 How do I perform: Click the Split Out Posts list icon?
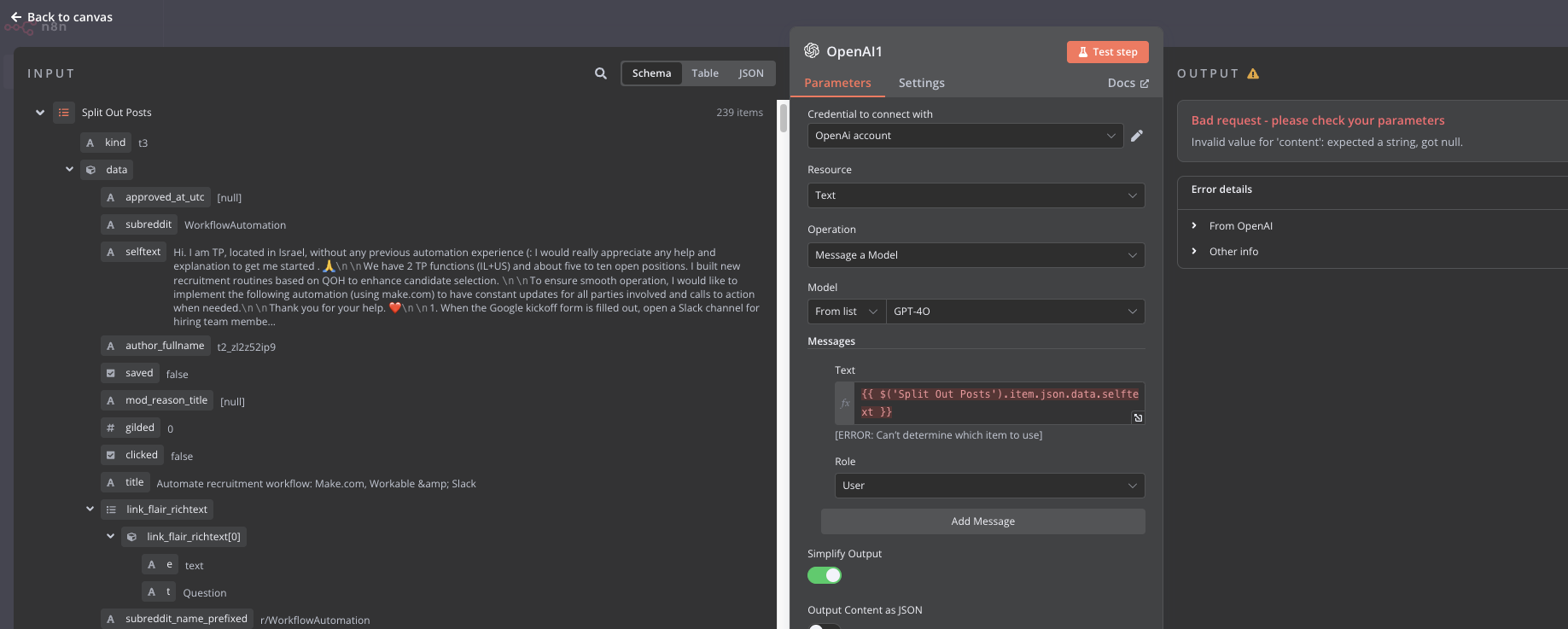[x=64, y=113]
